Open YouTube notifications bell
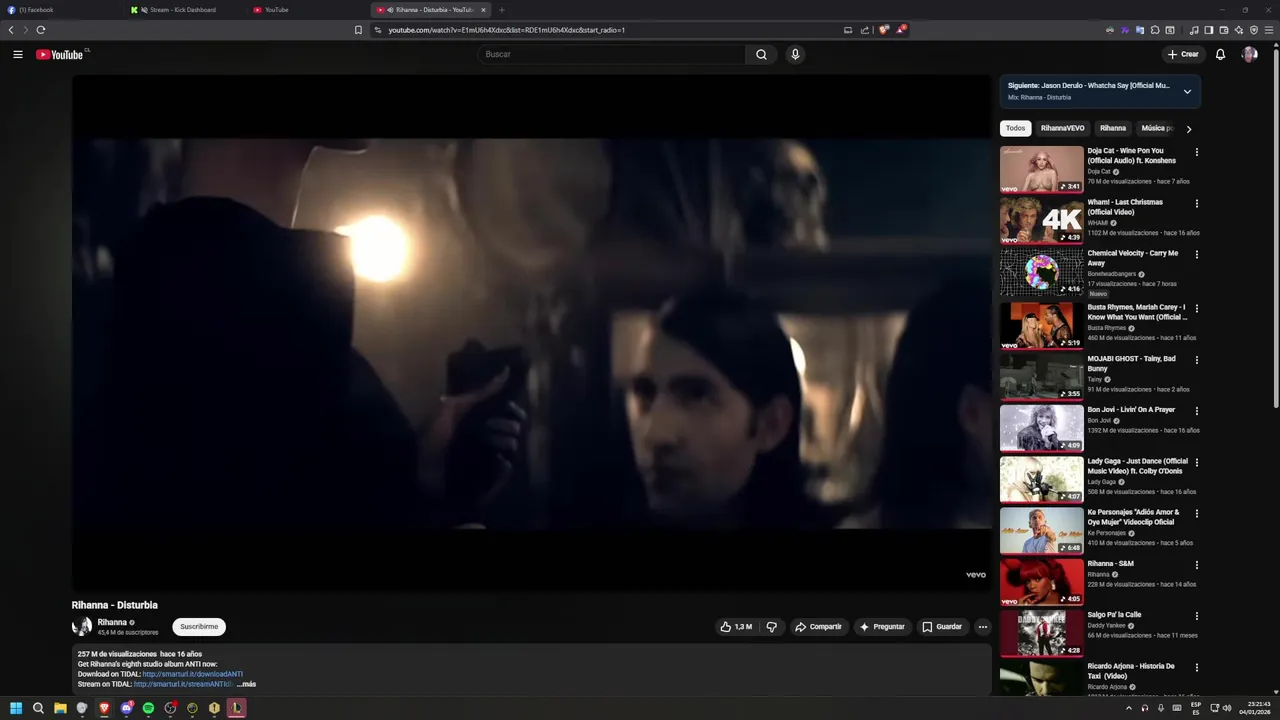 (1220, 54)
